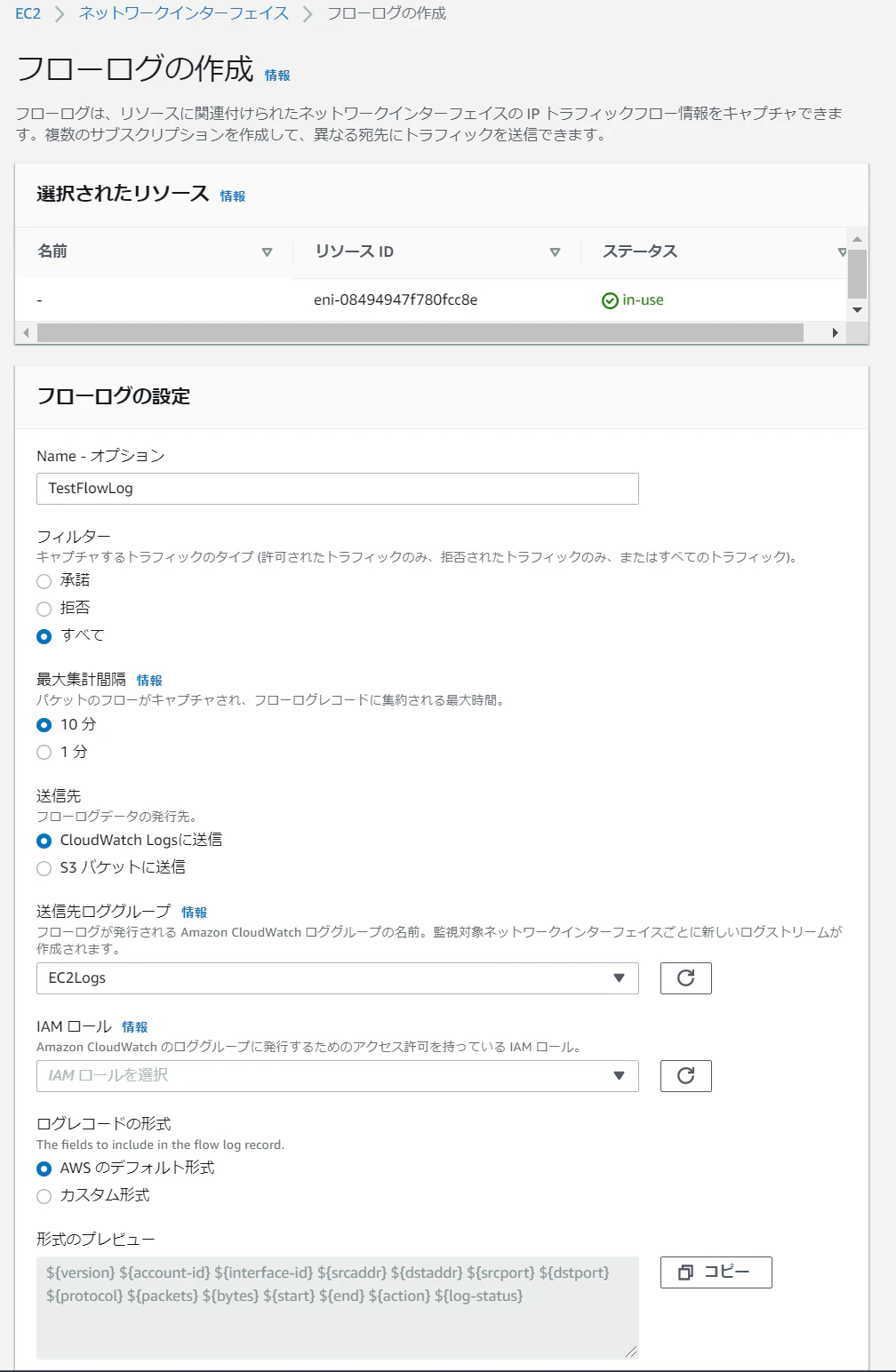Open ネットワークインターフェイス breadcrumb link

(183, 13)
